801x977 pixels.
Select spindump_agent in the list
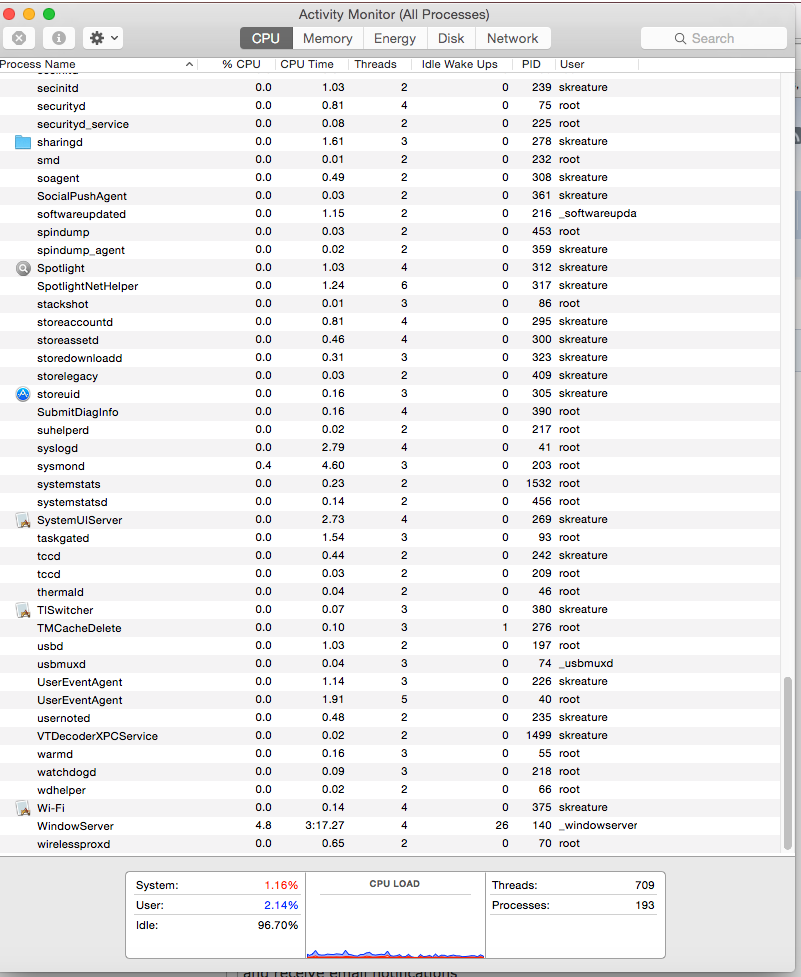pyautogui.click(x=390, y=250)
